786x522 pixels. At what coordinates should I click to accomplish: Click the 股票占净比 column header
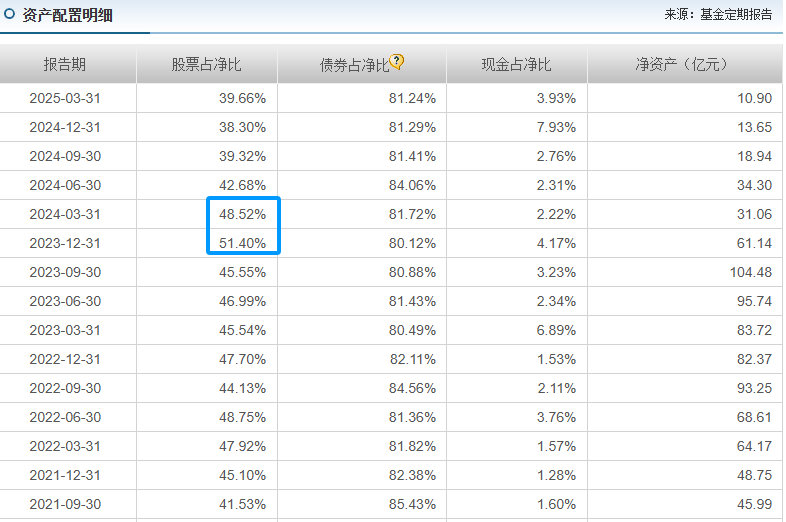pos(207,64)
